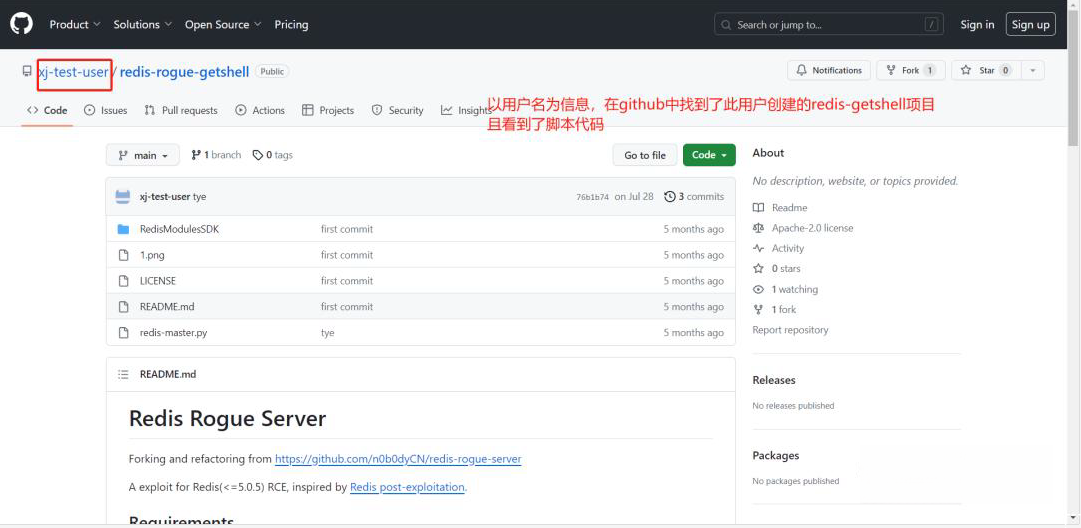Click the book icon next to Readme
Image resolution: width=1081 pixels, height=528 pixels.
point(758,207)
